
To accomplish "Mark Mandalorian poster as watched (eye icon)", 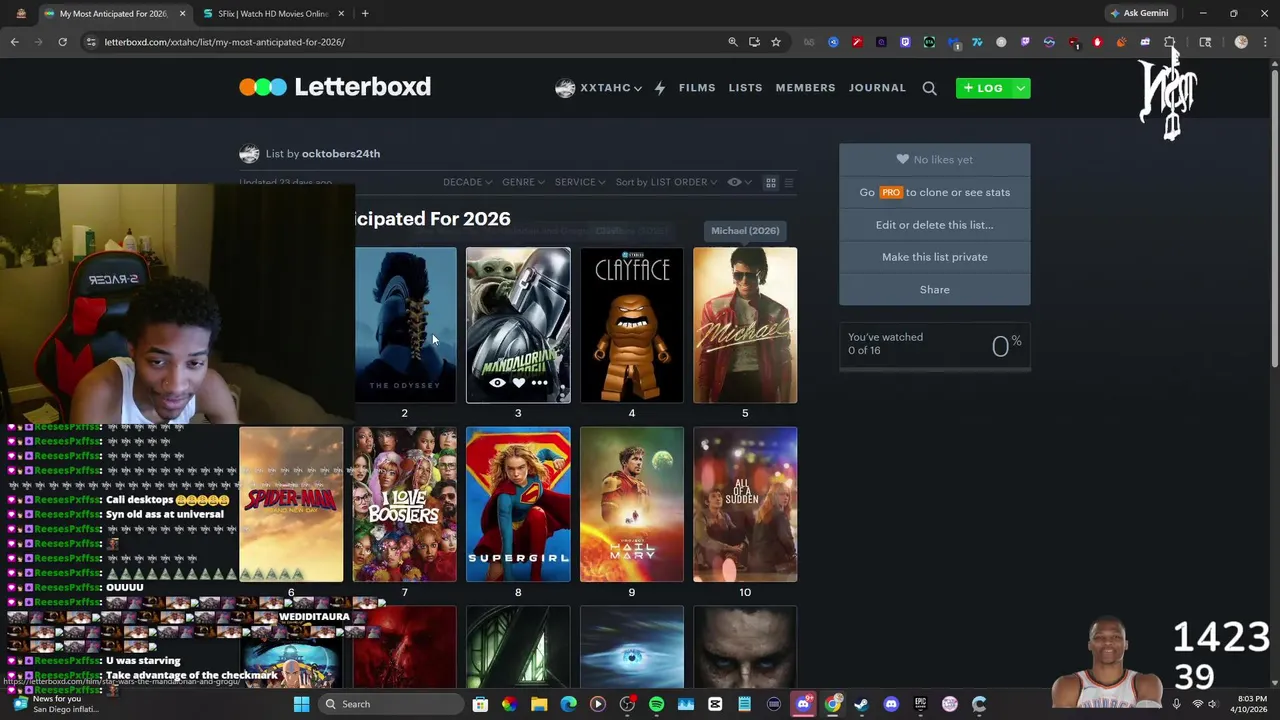I will (x=497, y=383).
